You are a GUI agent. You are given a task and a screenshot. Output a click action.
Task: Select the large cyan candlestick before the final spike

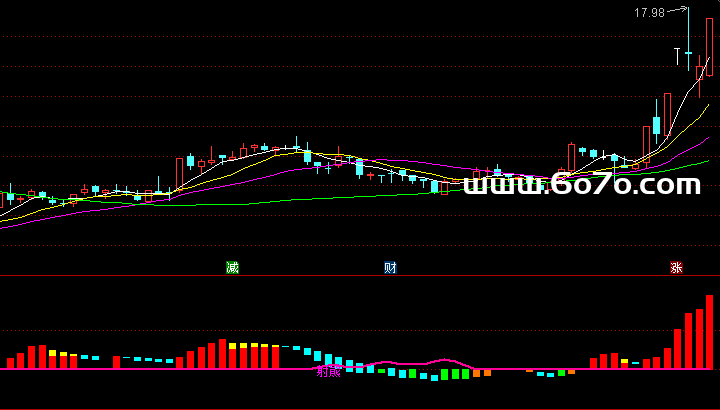coord(656,125)
